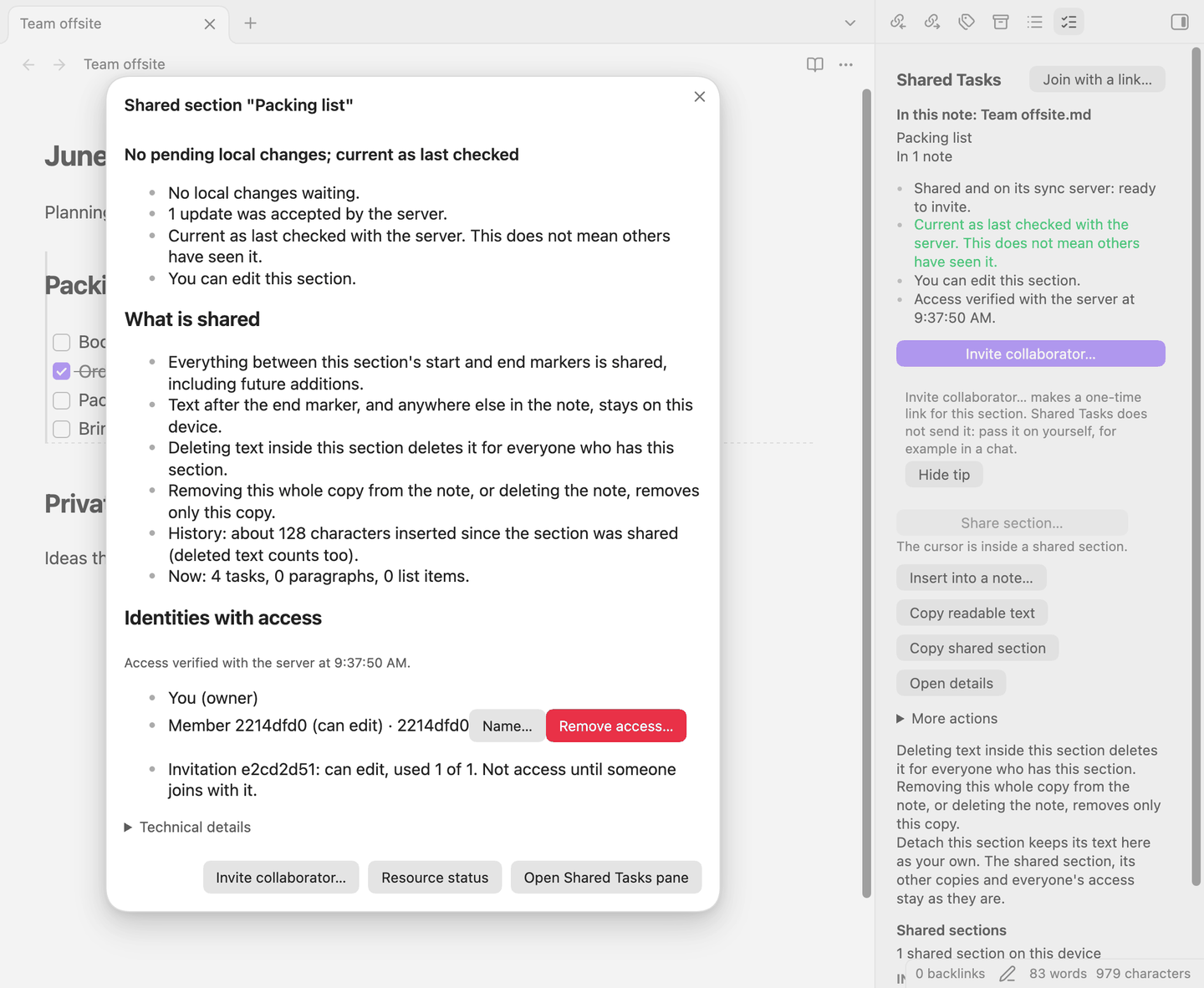Untick the checked struck-through task checkbox
1204x988 pixels.
point(61,371)
